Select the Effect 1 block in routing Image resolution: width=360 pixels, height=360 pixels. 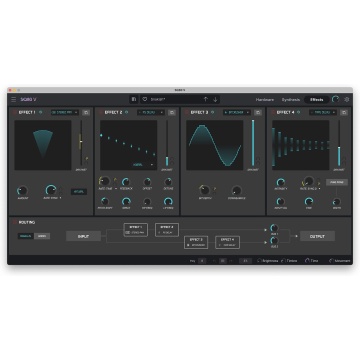point(136,230)
